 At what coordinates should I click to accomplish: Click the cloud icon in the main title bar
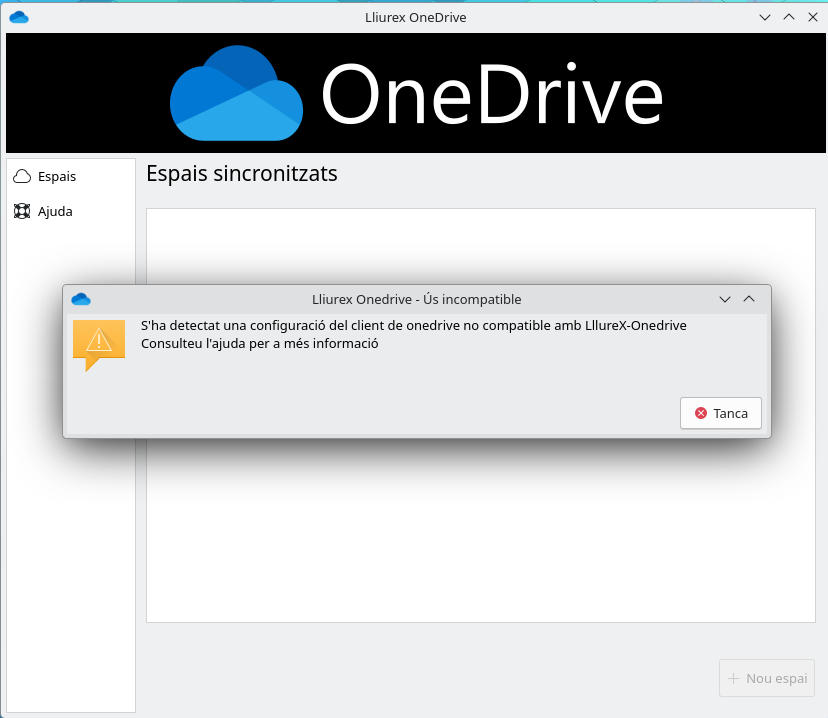(x=19, y=17)
